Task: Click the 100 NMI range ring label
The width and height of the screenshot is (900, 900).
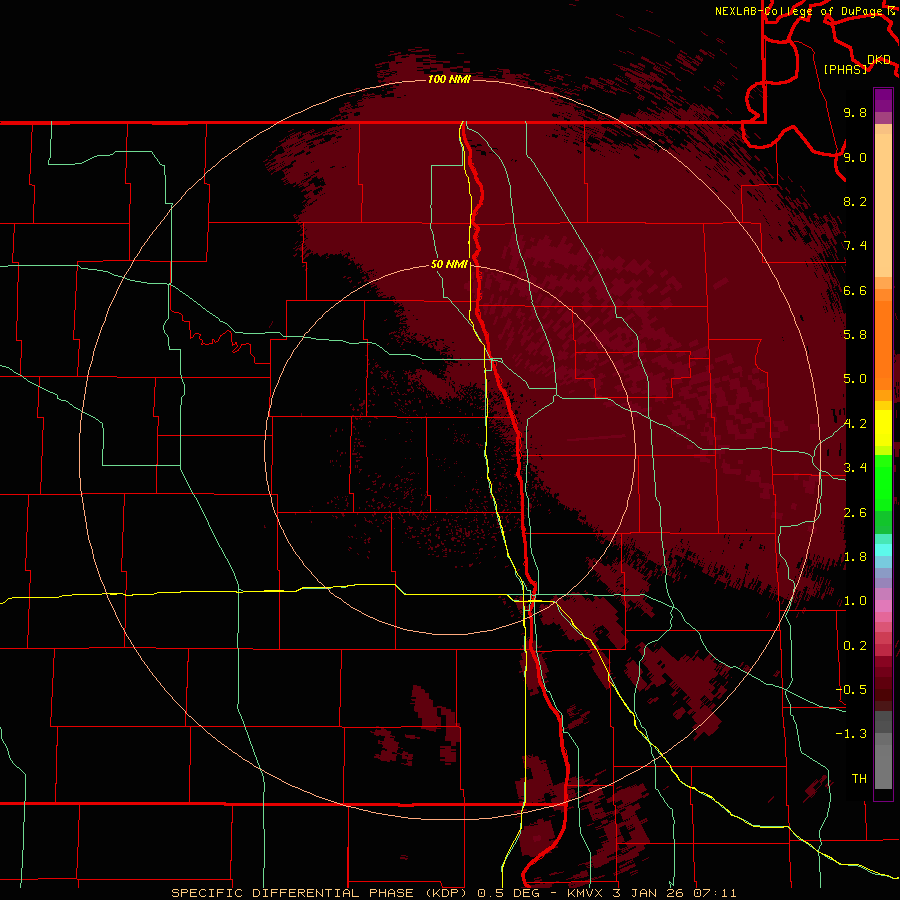Action: 449,79
